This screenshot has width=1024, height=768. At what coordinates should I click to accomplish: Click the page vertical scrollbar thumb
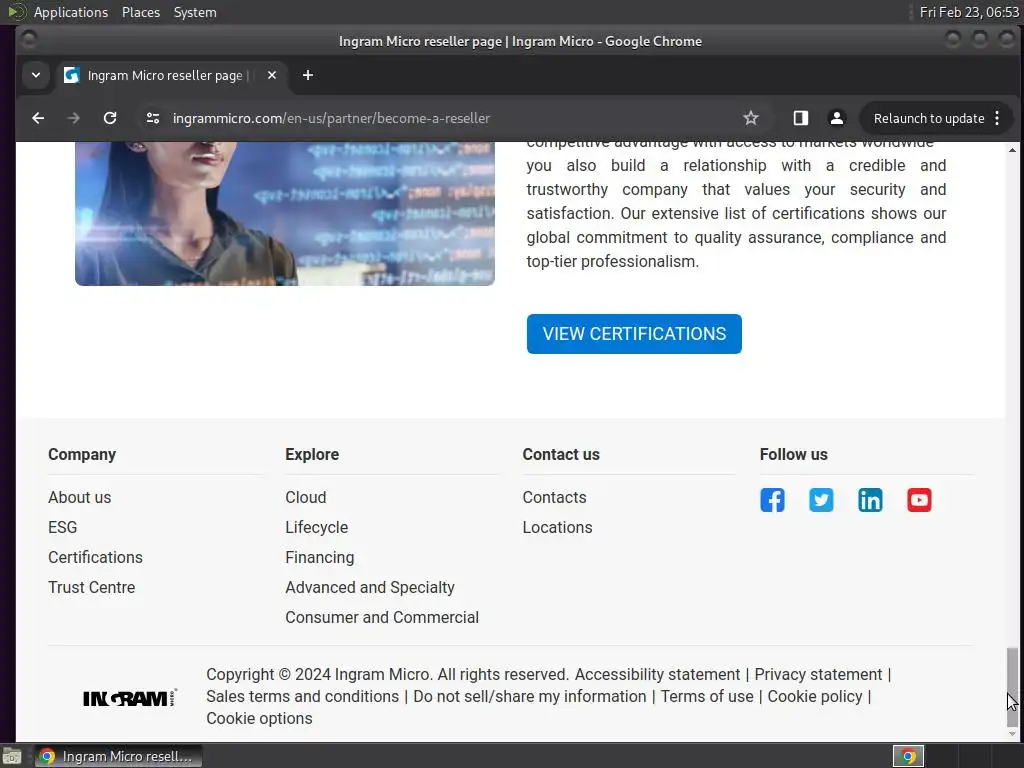pyautogui.click(x=1012, y=687)
